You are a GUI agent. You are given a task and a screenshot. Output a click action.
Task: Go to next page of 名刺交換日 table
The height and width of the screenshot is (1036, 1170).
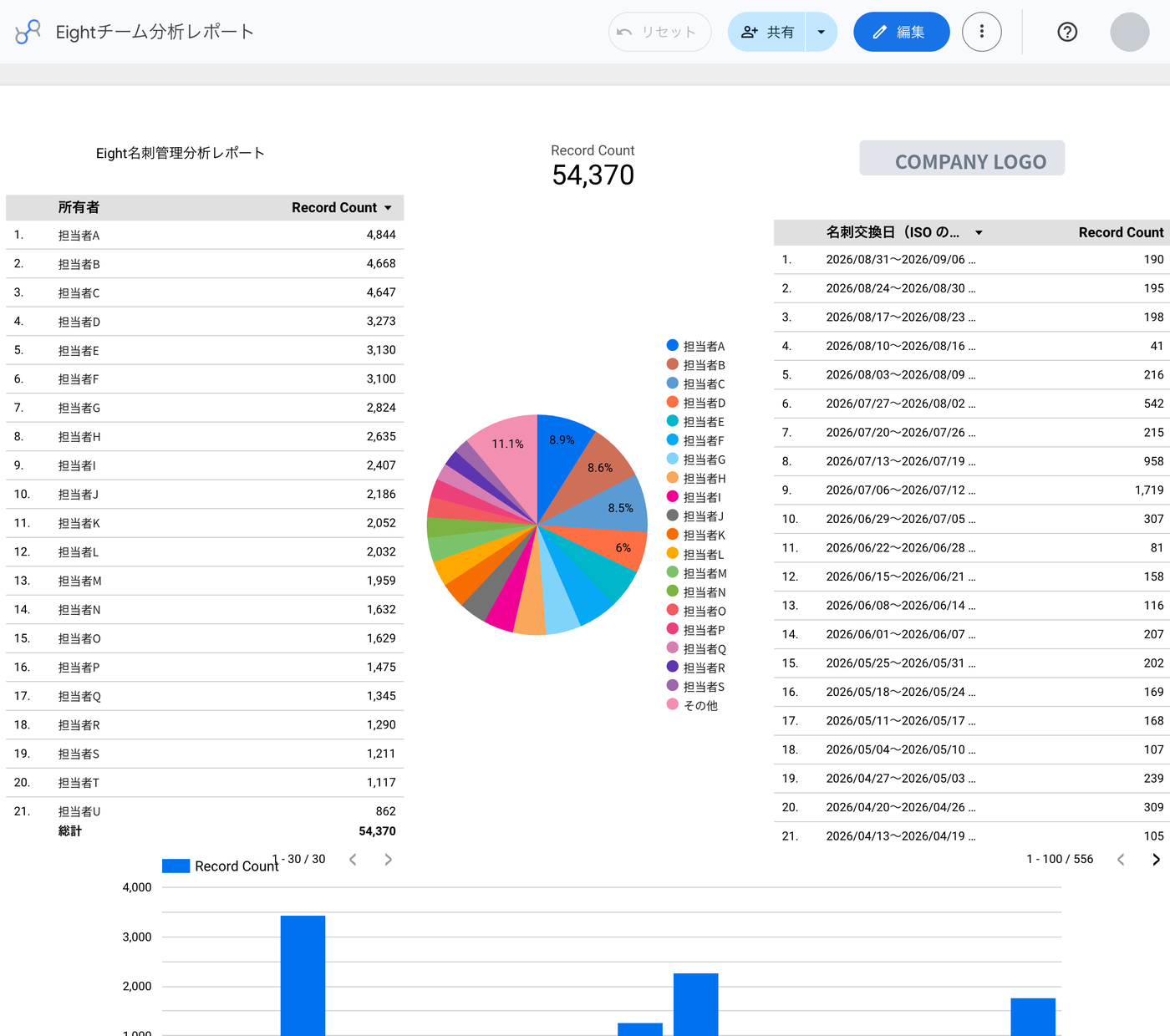pos(1156,859)
